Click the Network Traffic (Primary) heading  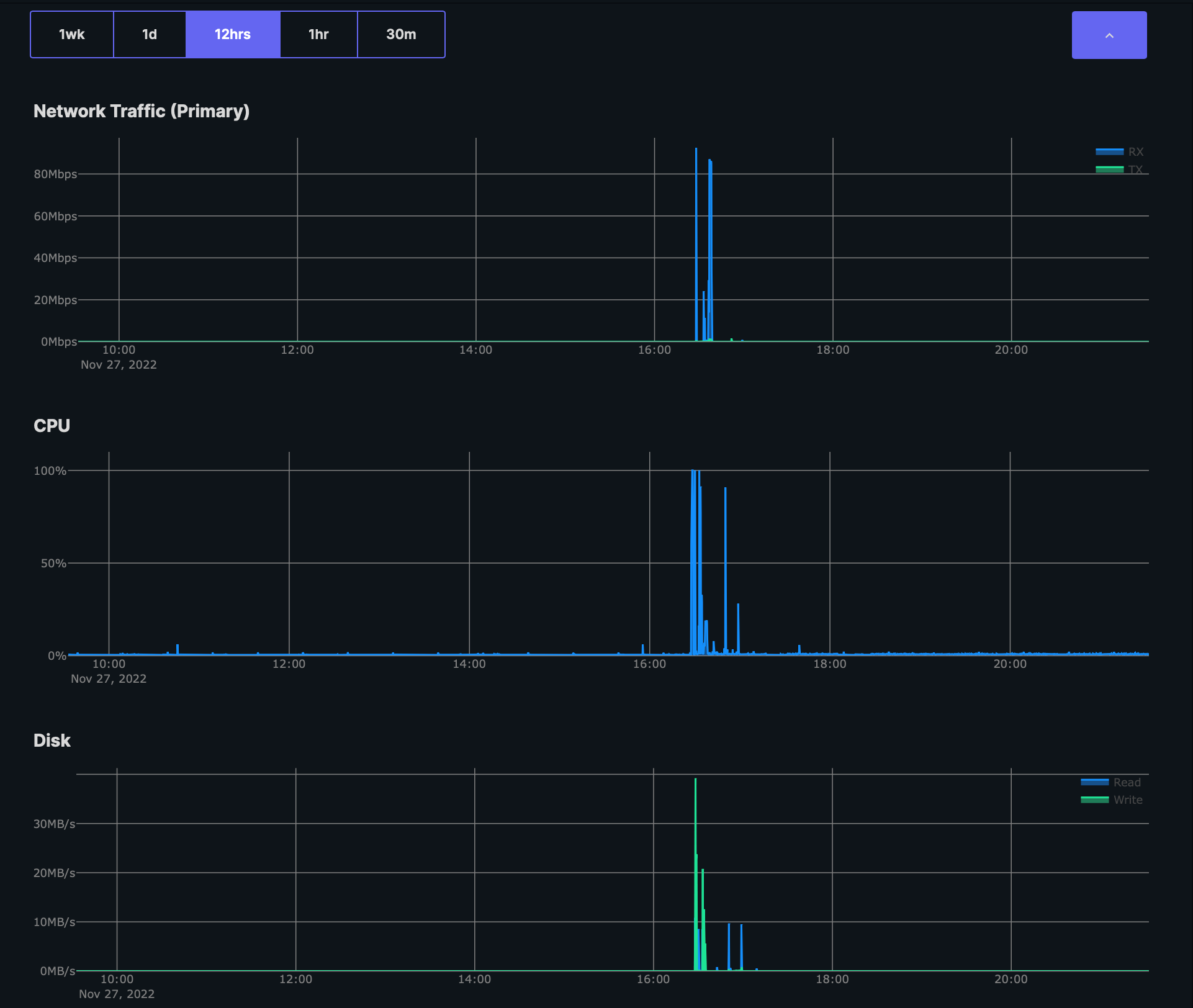point(142,111)
